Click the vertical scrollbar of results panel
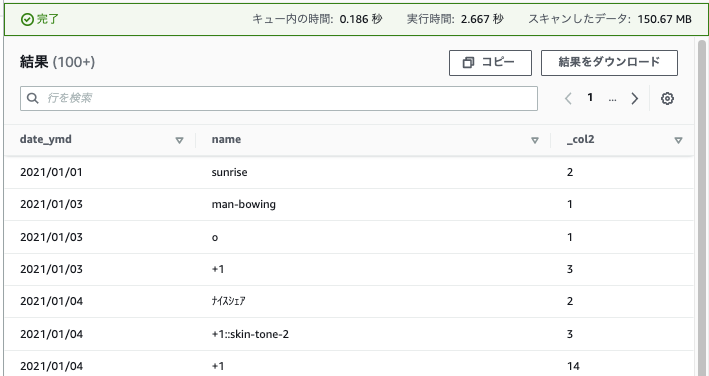The width and height of the screenshot is (709, 376). point(702,208)
